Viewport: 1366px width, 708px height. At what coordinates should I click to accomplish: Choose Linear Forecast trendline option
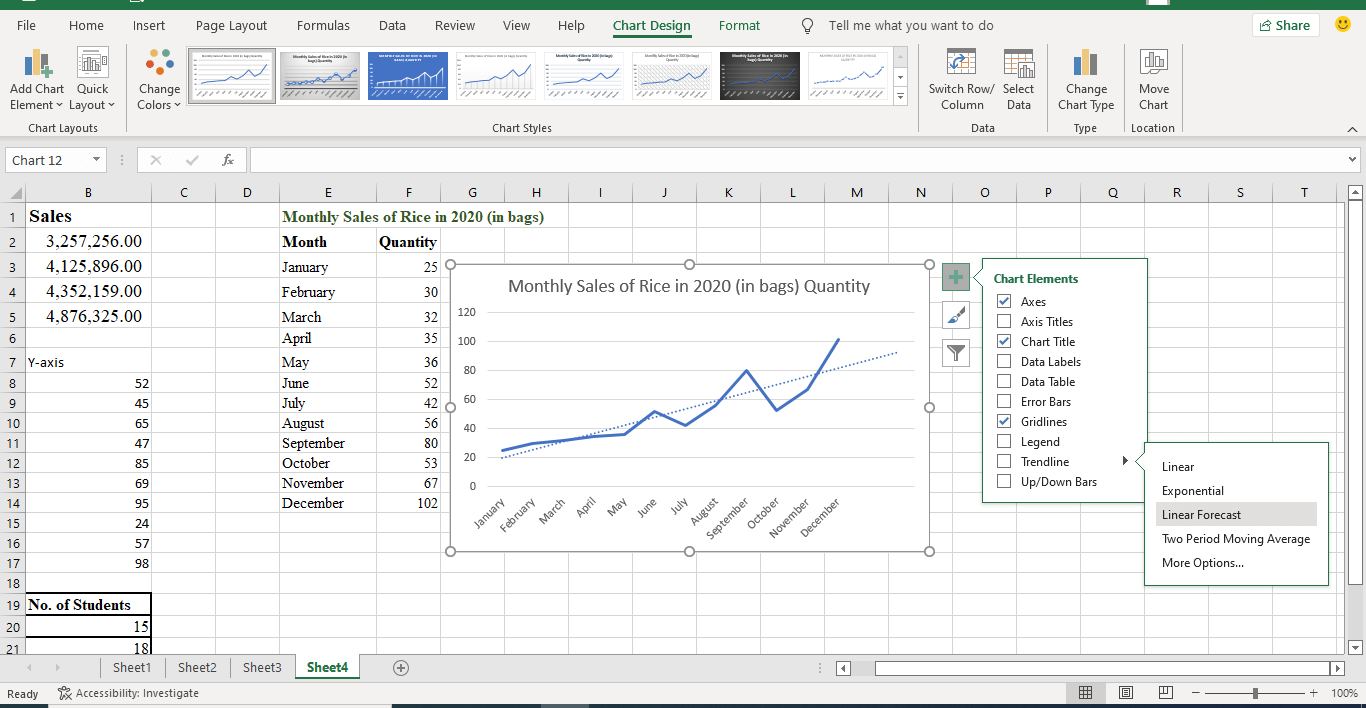(1203, 514)
